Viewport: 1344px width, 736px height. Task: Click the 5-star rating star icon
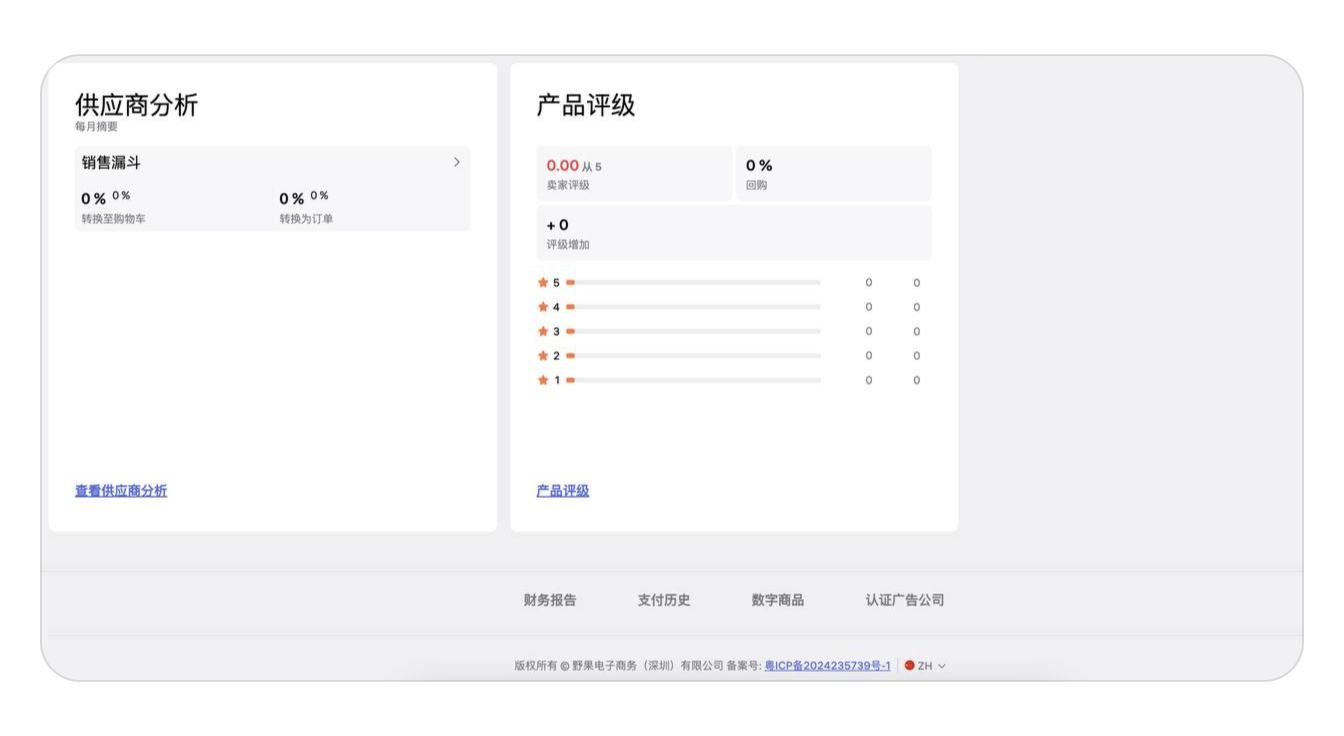(543, 283)
